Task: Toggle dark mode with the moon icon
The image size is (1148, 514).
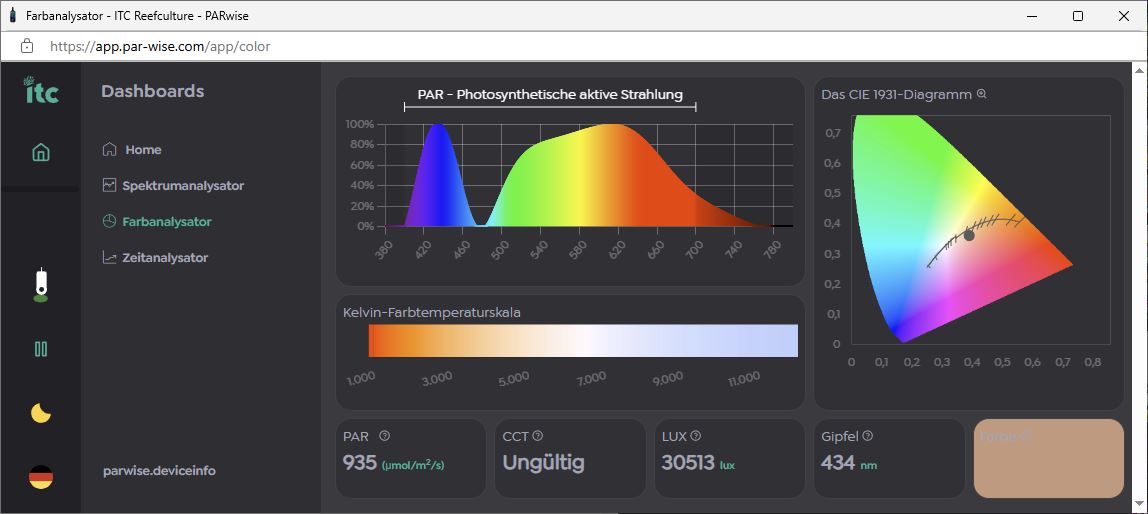Action: click(x=41, y=413)
